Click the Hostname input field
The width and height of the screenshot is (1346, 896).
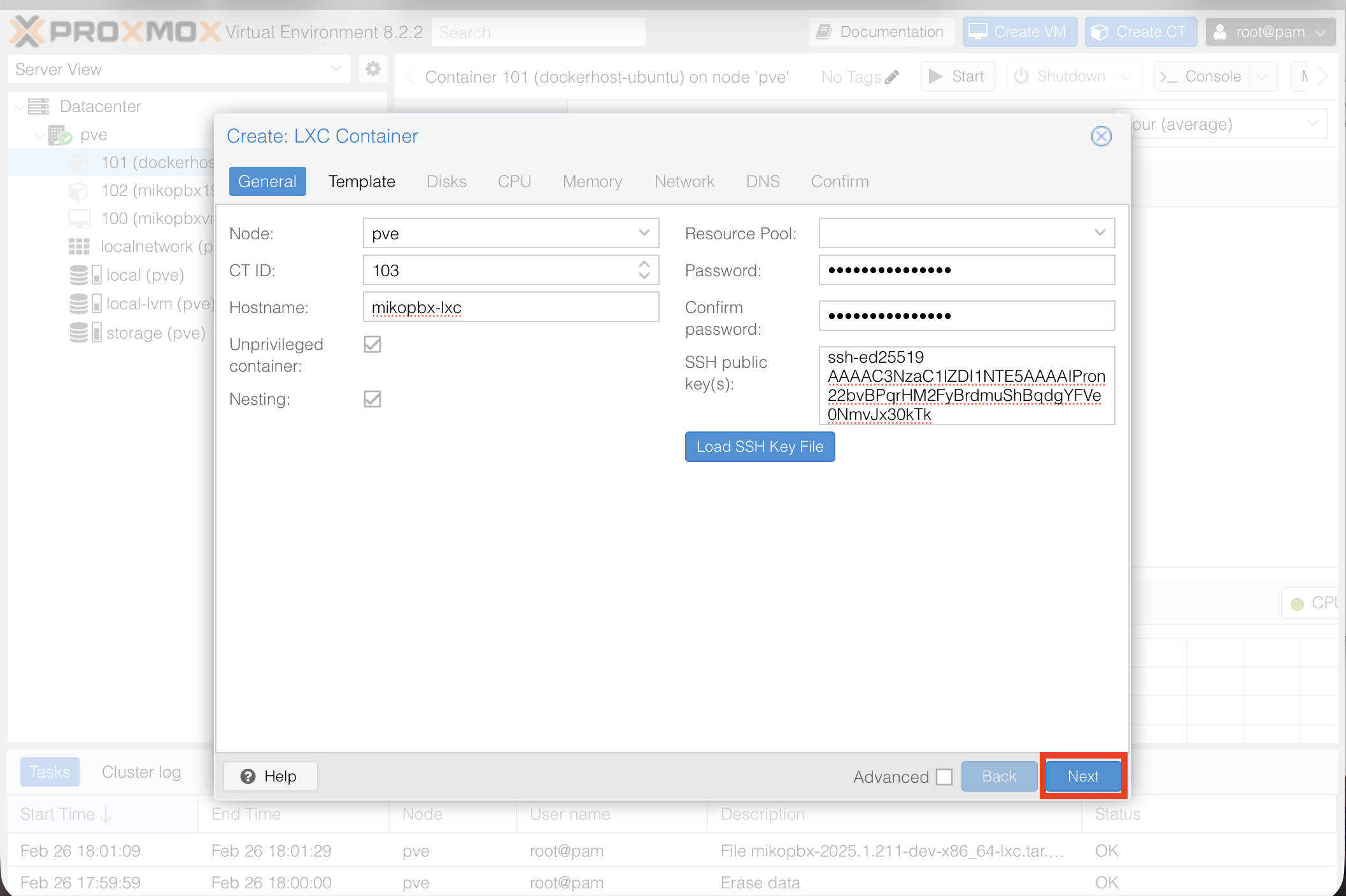point(511,307)
